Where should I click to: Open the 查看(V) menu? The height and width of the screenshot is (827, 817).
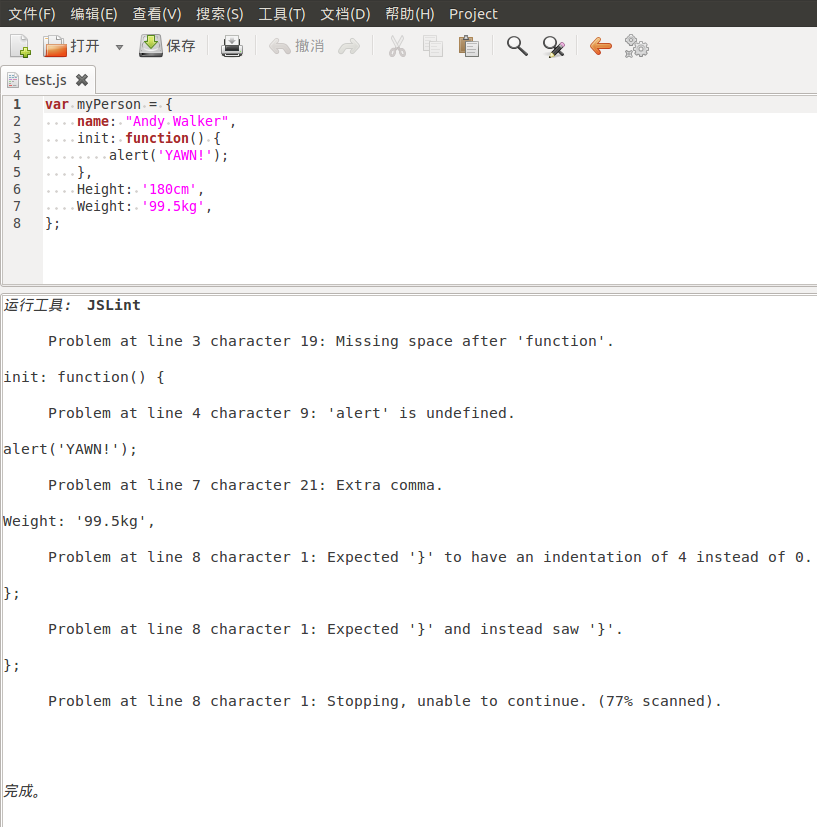(157, 14)
